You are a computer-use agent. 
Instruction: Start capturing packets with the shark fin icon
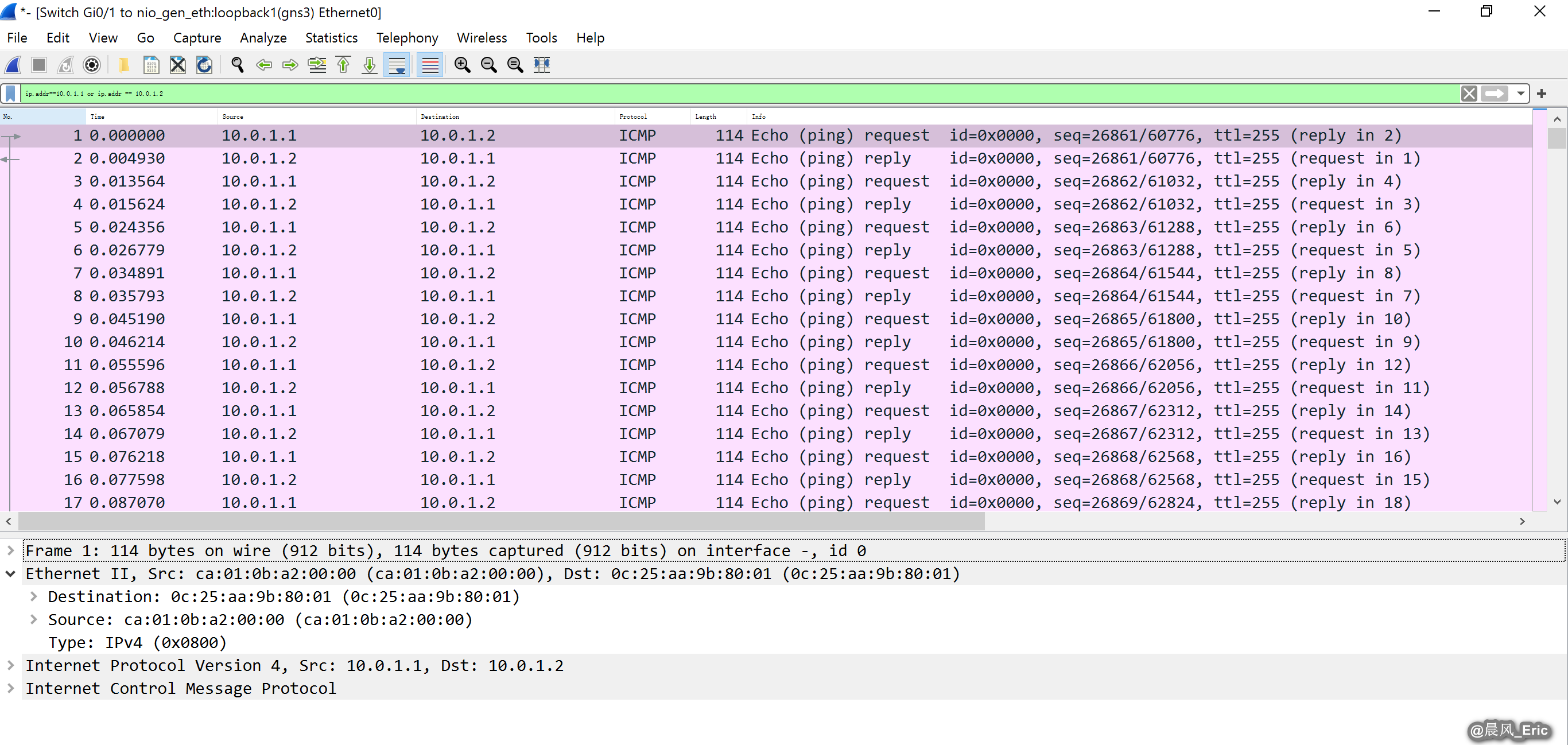coord(13,64)
